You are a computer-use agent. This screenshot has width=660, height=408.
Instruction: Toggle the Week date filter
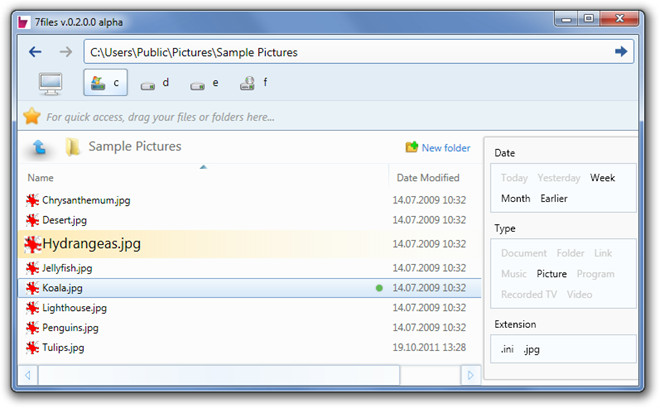point(602,178)
